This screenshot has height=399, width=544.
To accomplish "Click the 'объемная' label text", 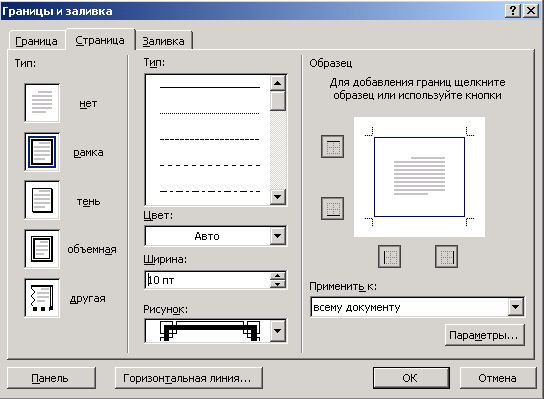I will [92, 249].
